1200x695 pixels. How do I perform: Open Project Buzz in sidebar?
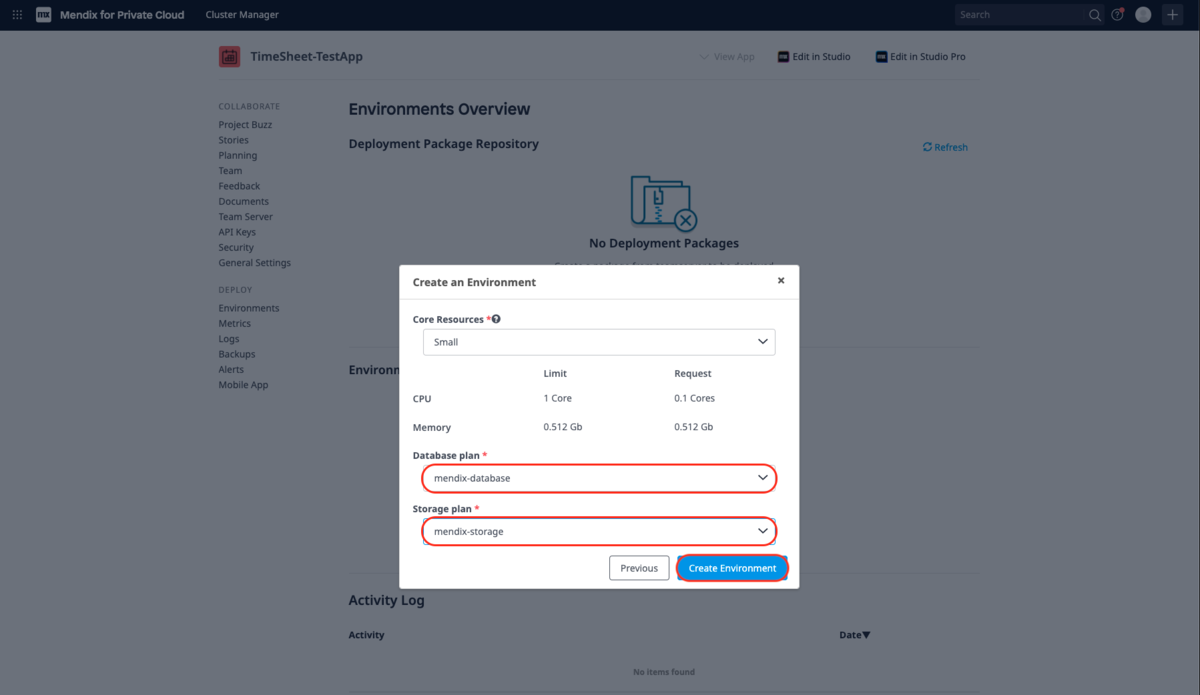245,125
